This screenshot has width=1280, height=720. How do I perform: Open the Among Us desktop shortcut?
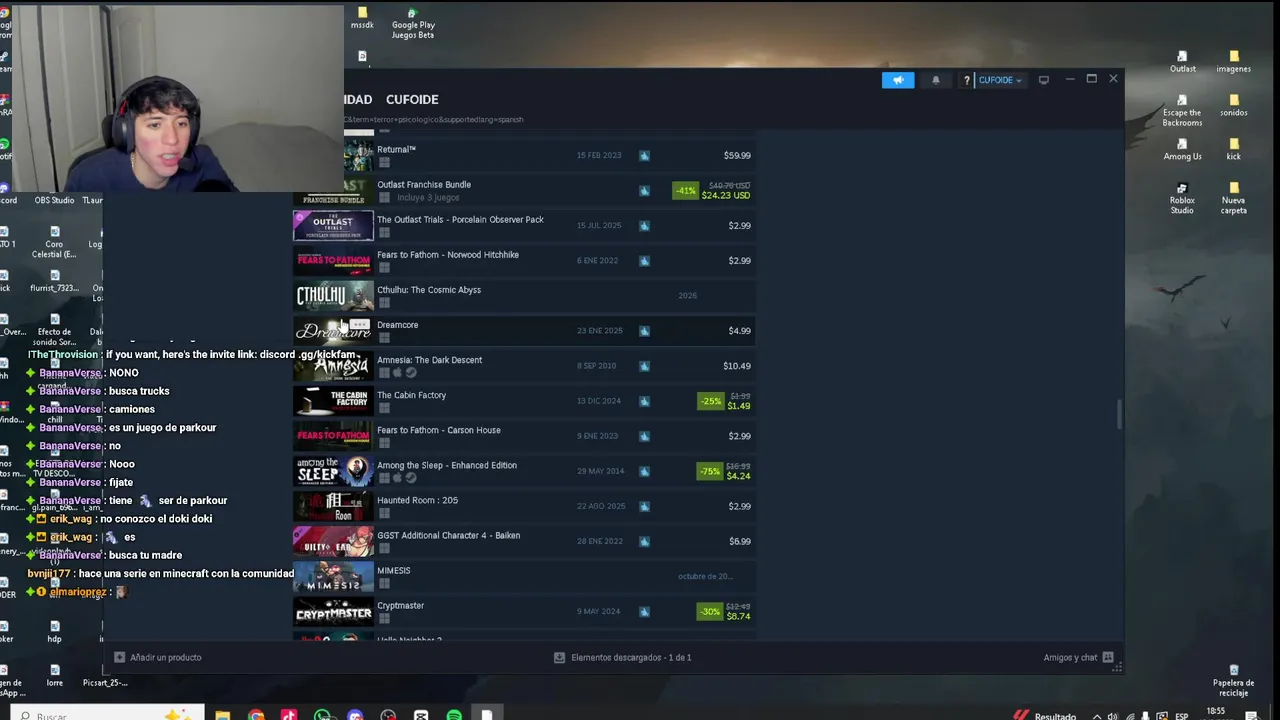click(x=1182, y=149)
